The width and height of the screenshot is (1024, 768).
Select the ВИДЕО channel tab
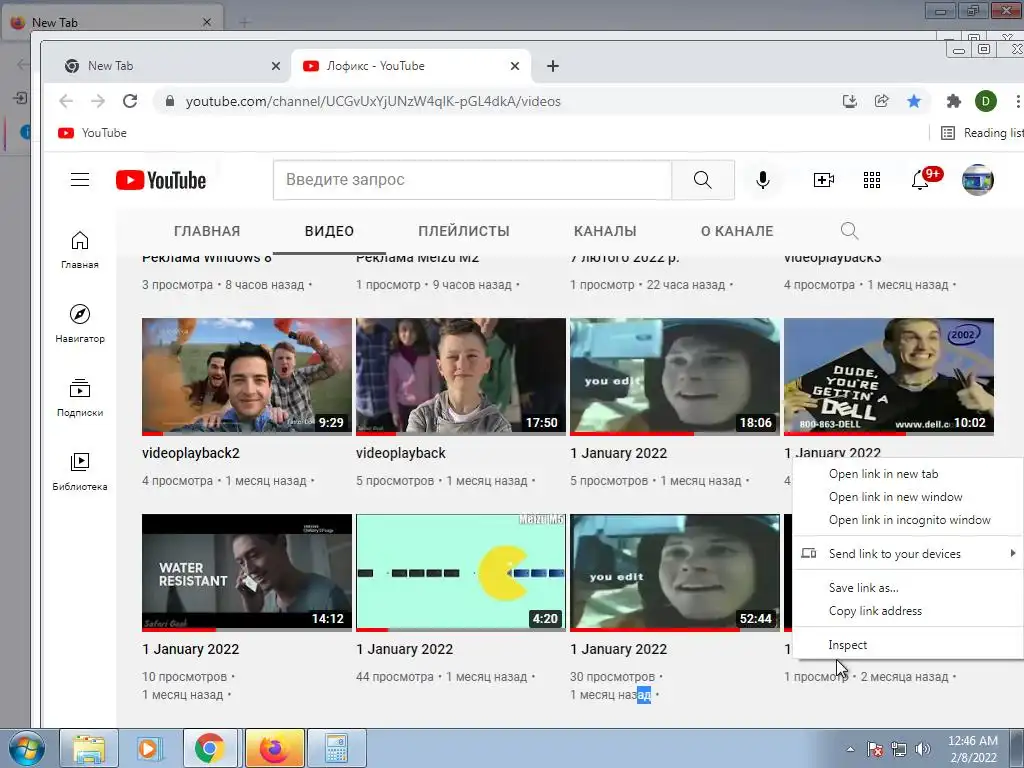tap(329, 231)
